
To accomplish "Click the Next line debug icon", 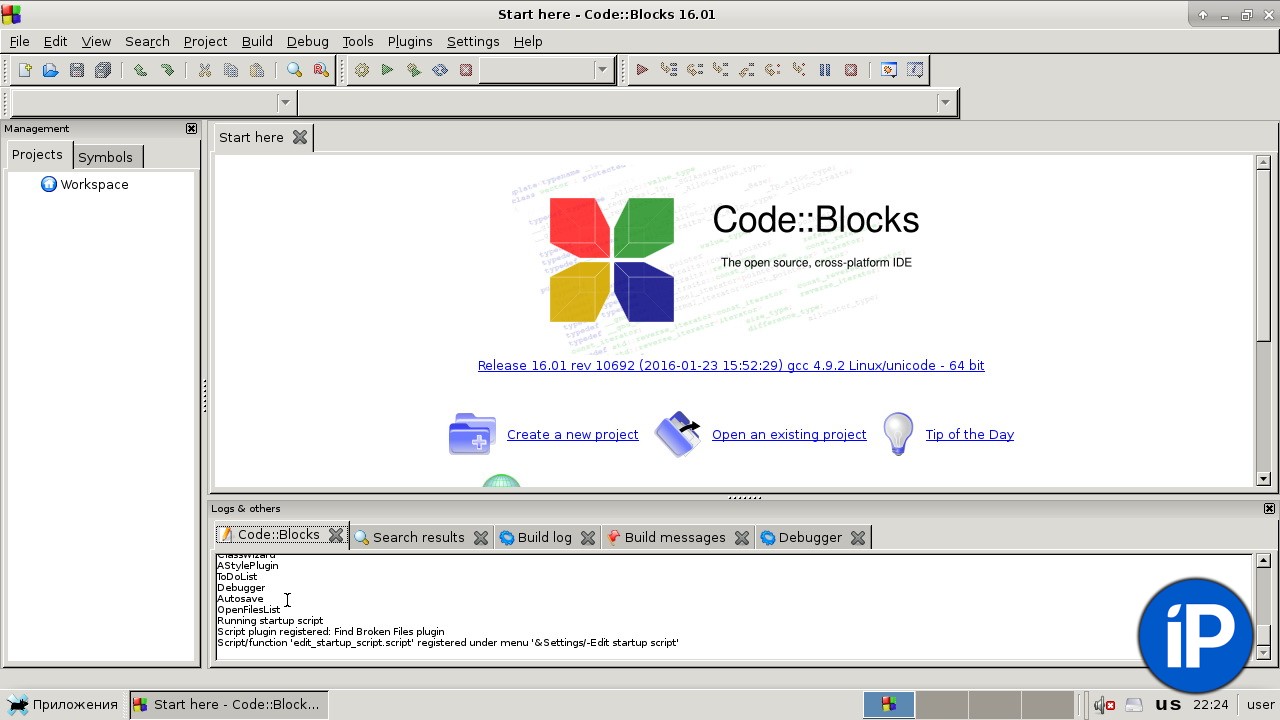I will 694,70.
